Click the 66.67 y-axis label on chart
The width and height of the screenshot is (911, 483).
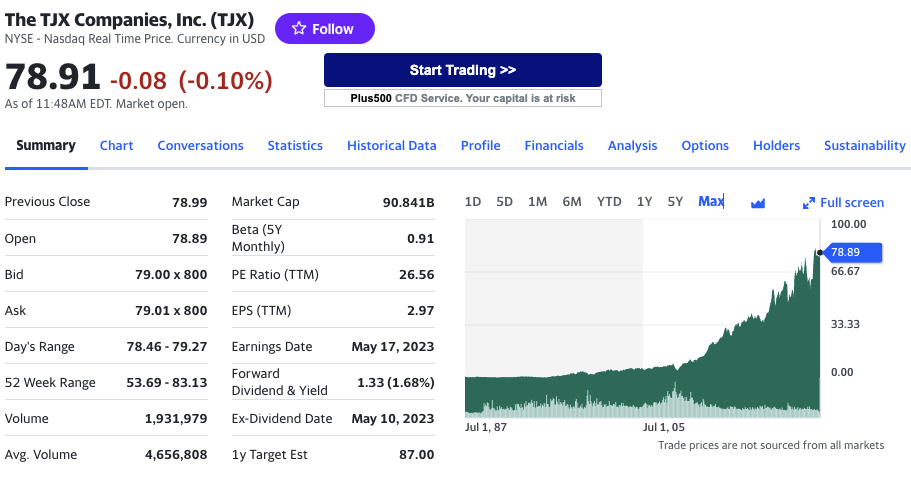pos(845,271)
